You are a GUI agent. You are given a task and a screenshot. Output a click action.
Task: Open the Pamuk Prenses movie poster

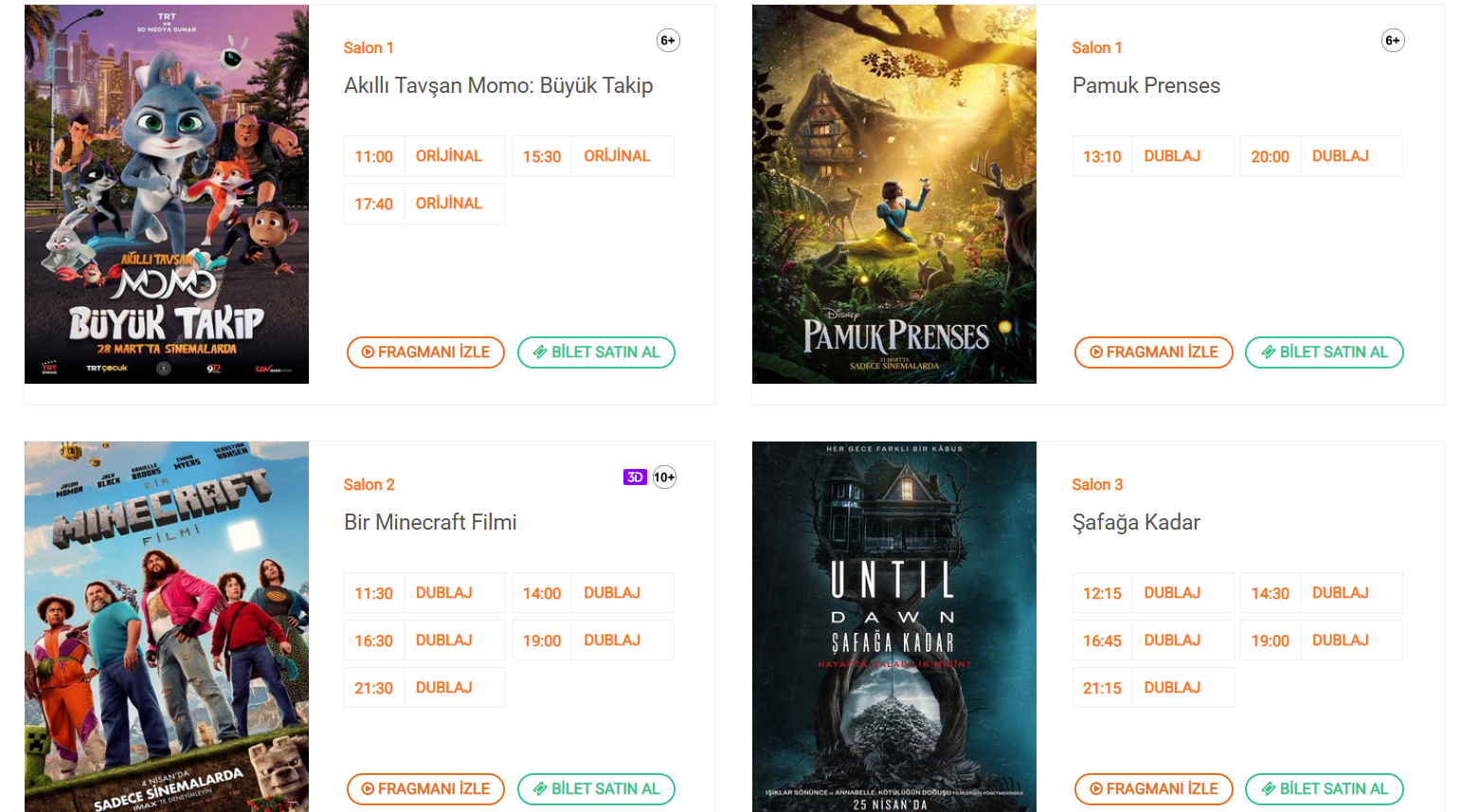point(894,194)
